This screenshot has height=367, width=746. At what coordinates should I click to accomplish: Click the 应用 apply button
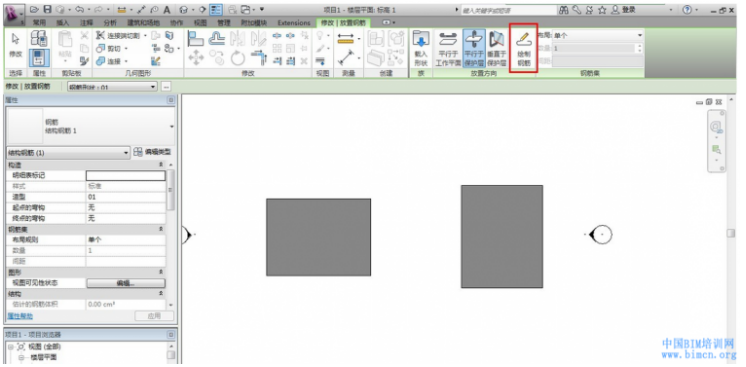pos(154,316)
